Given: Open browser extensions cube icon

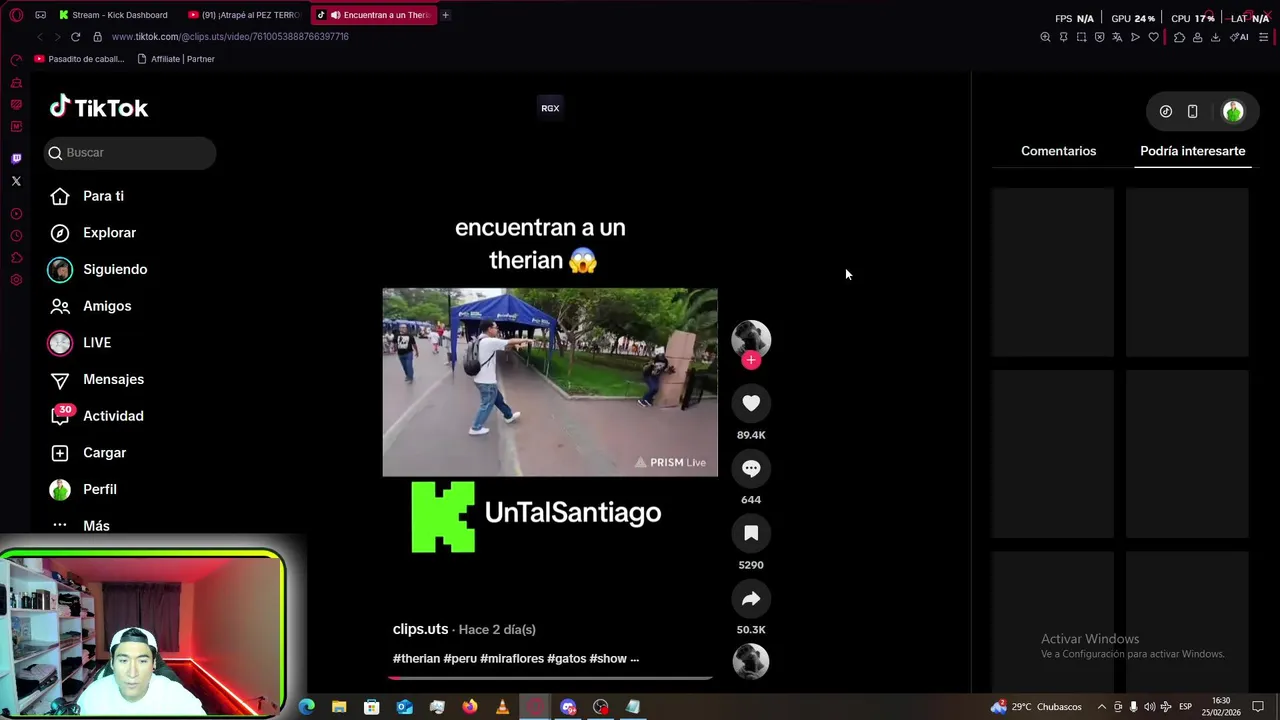Looking at the screenshot, I should tap(1179, 37).
